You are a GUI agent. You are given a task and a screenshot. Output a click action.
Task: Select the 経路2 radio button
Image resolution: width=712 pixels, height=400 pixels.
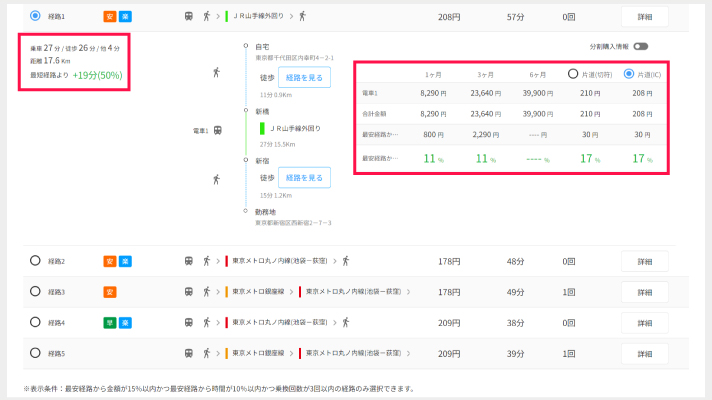click(35, 261)
